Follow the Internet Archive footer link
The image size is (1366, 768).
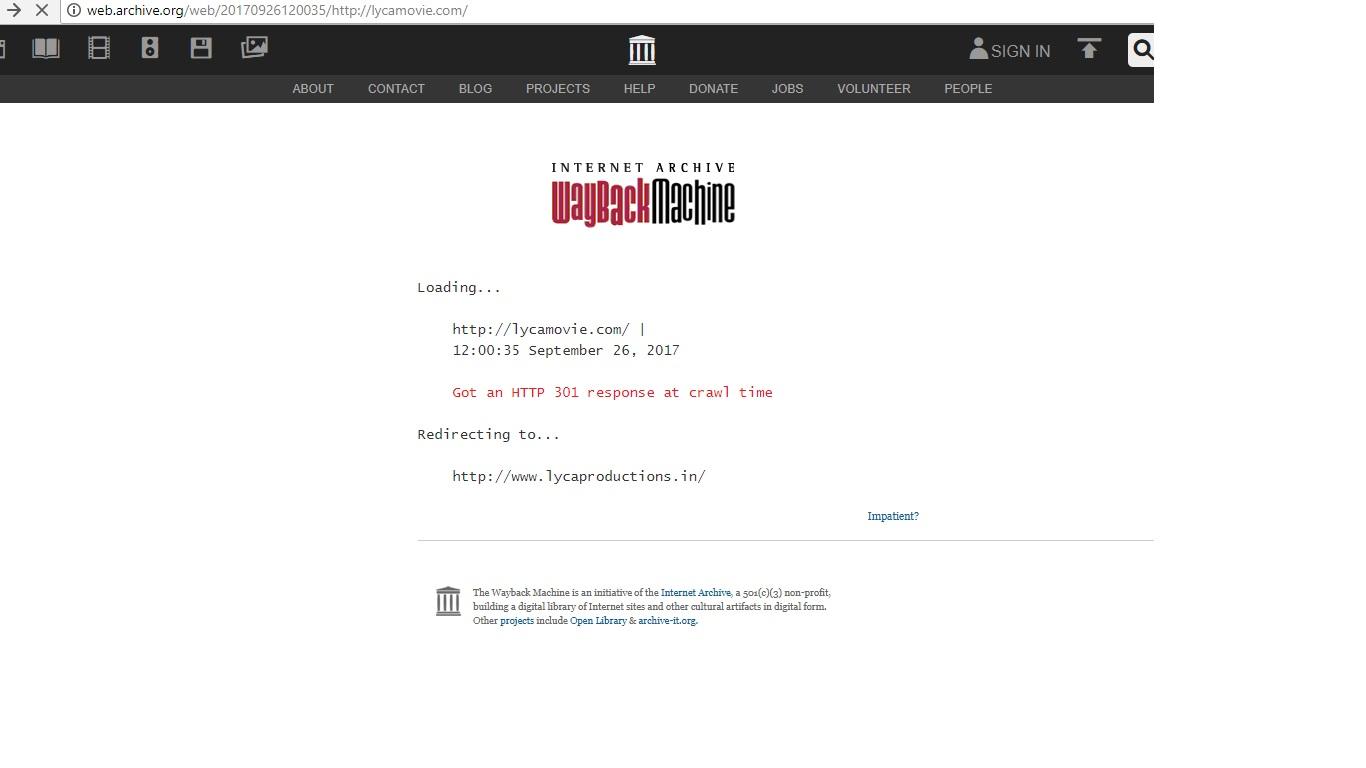(695, 593)
